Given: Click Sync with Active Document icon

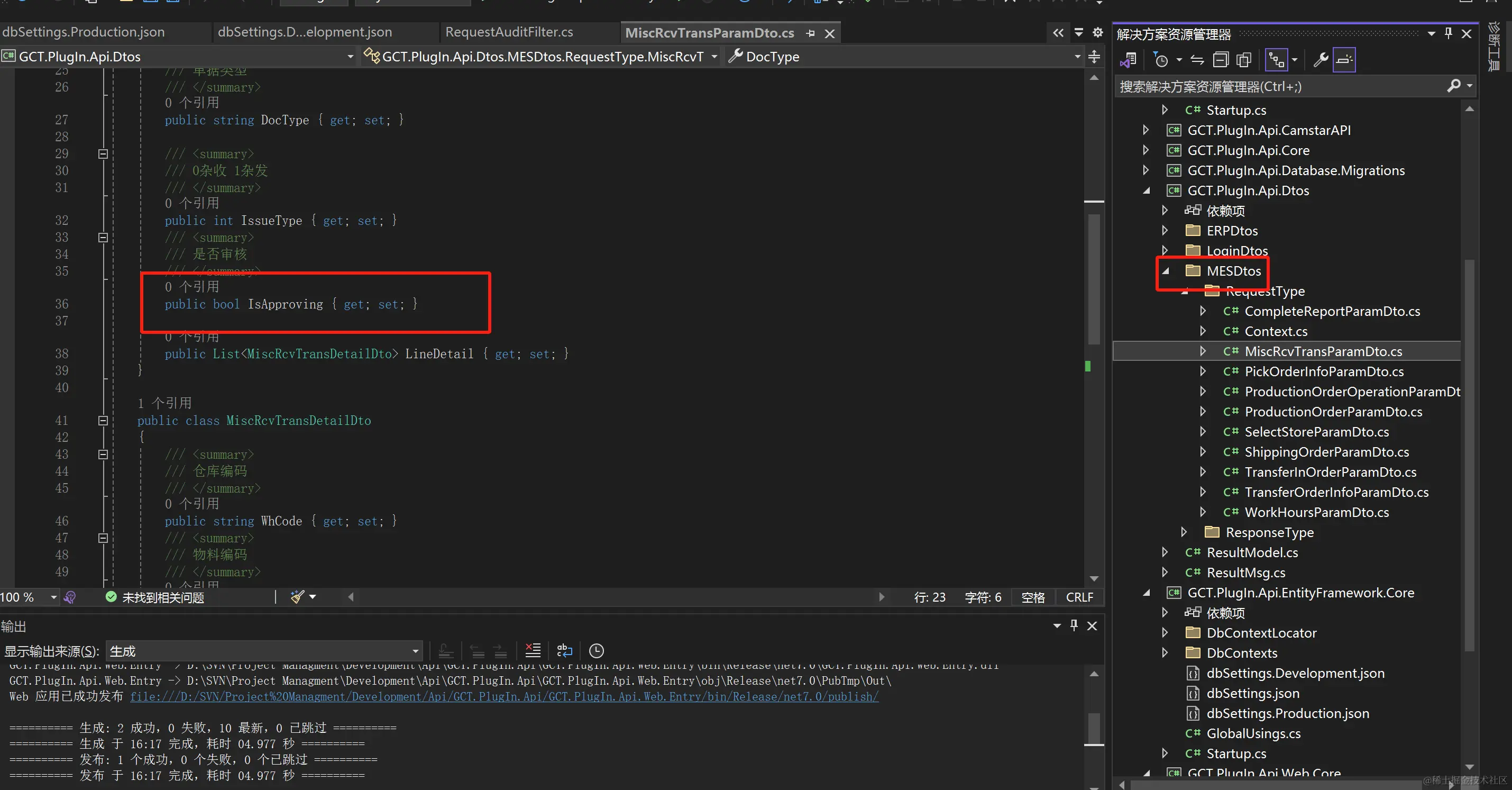Looking at the screenshot, I should (1197, 60).
